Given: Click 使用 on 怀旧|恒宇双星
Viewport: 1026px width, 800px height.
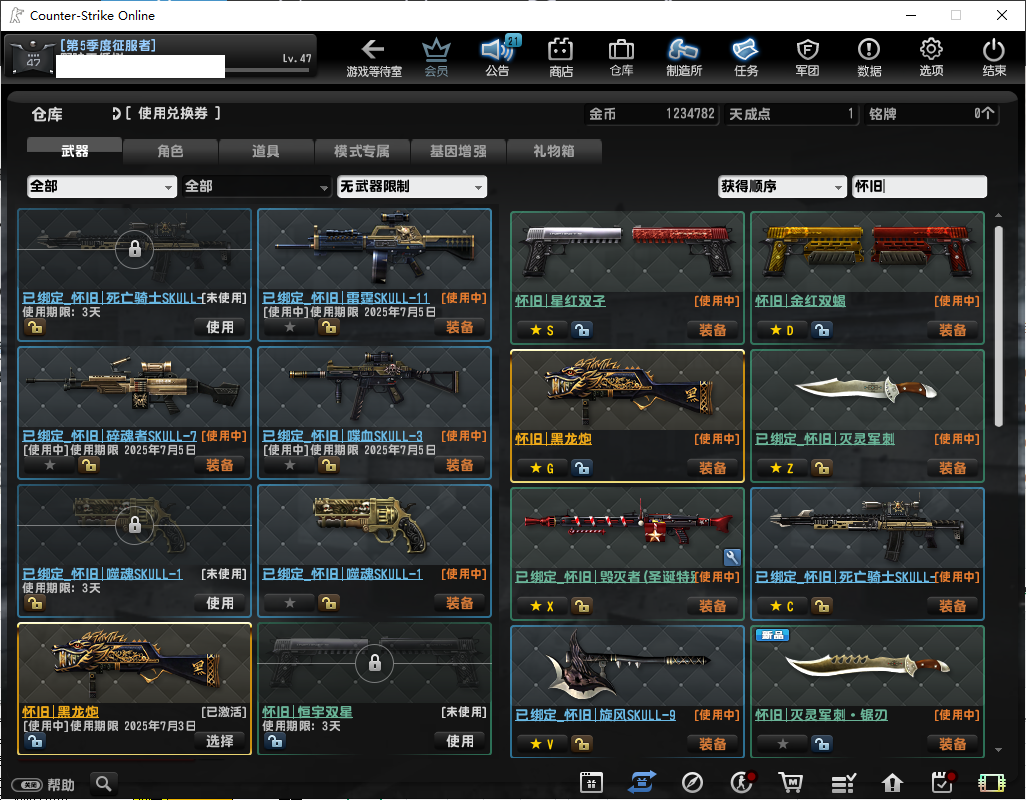Looking at the screenshot, I should (459, 741).
